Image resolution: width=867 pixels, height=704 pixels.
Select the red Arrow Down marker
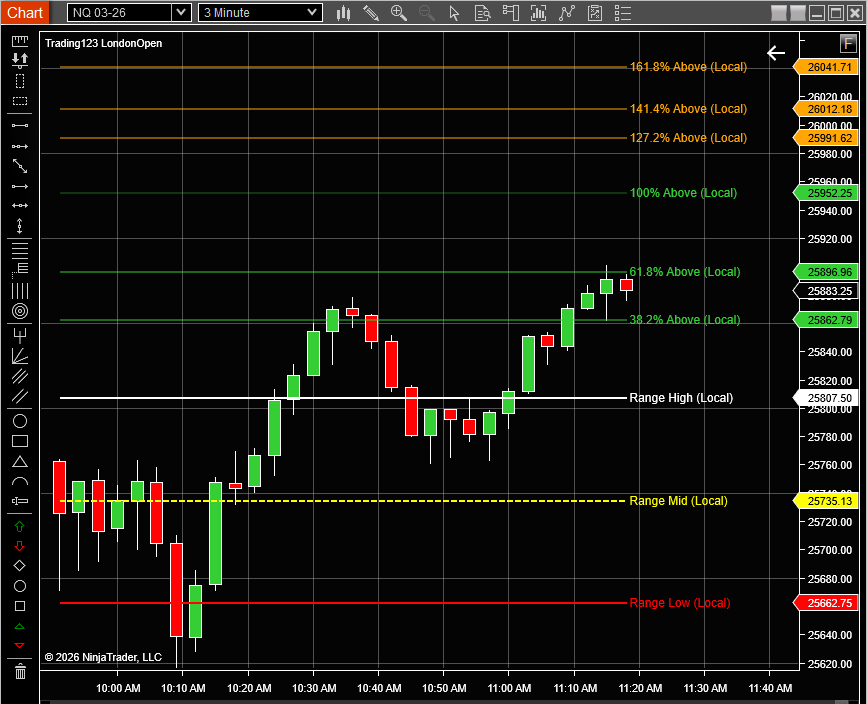(19, 546)
